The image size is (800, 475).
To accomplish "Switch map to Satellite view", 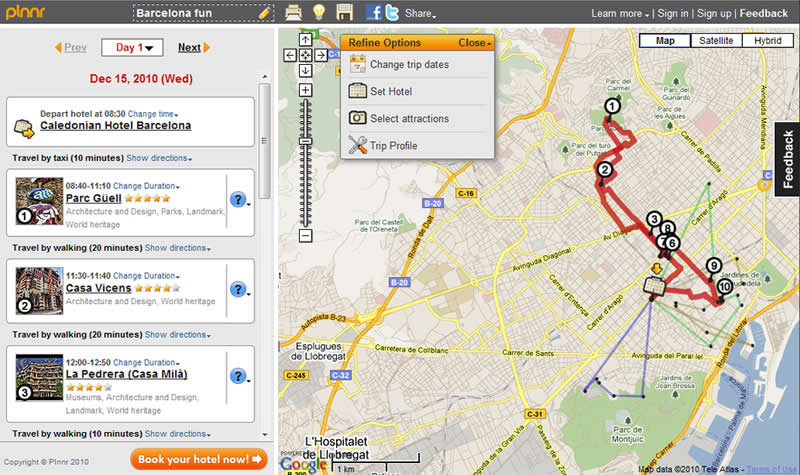I will pos(716,40).
